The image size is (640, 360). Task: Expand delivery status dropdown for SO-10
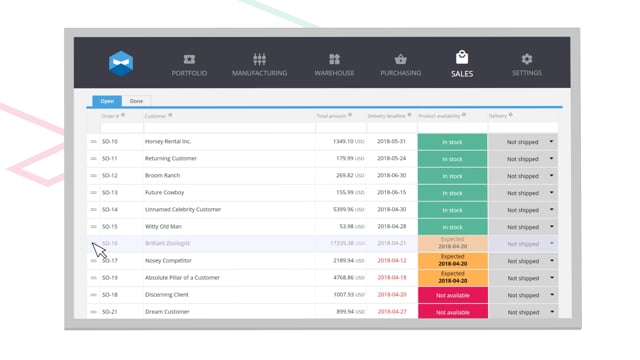click(551, 142)
